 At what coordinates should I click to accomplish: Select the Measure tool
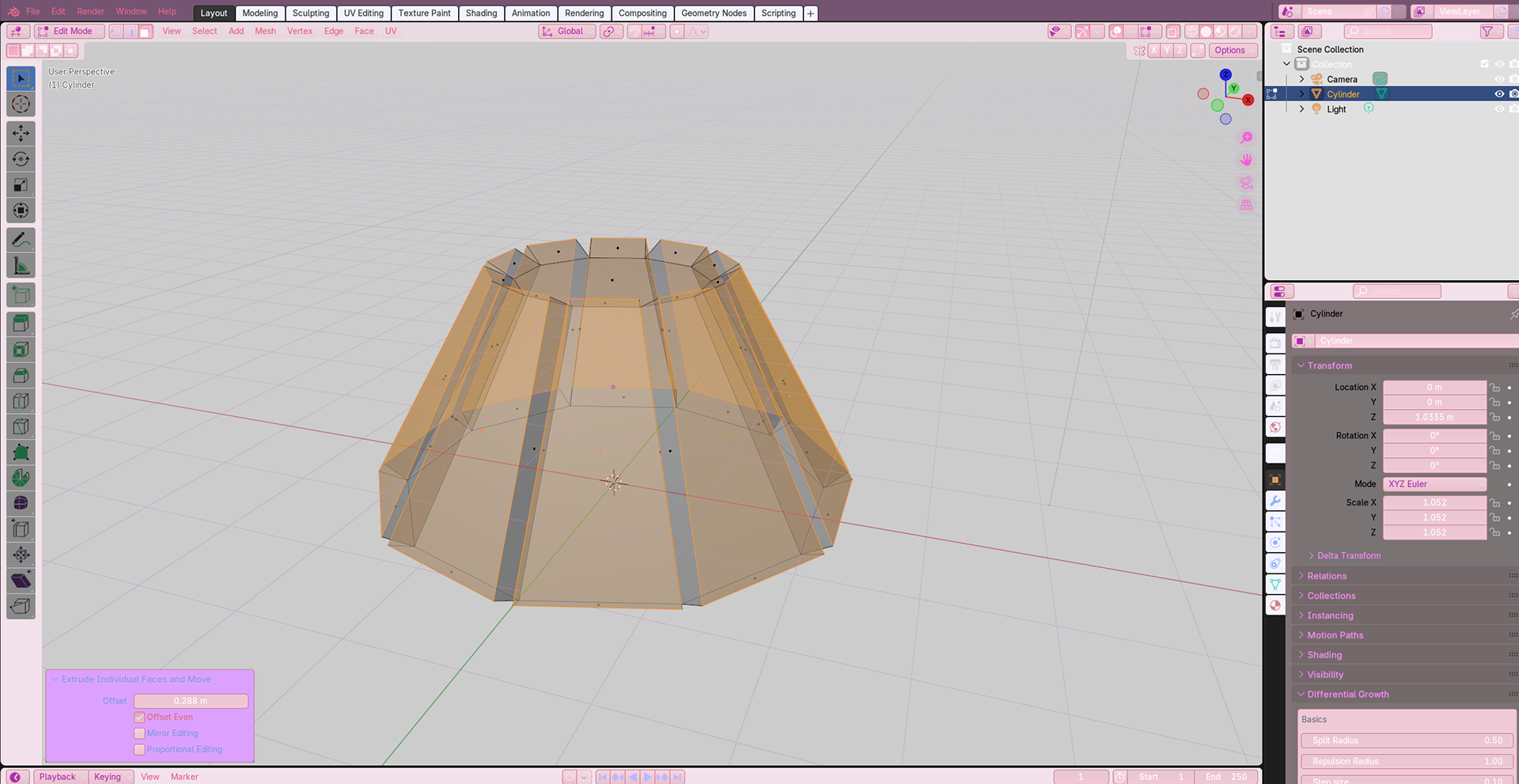coord(21,266)
